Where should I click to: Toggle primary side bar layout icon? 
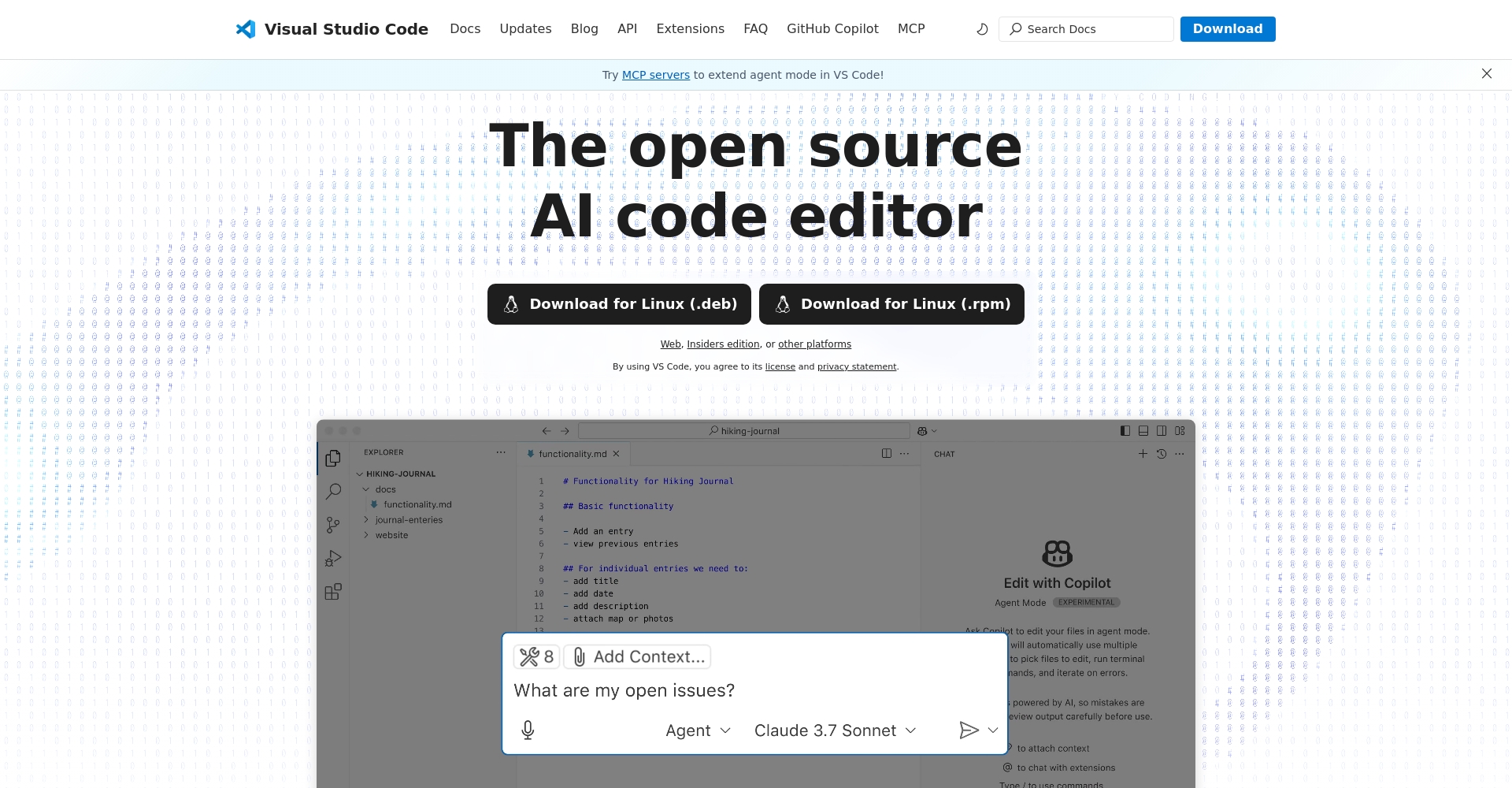[1125, 431]
